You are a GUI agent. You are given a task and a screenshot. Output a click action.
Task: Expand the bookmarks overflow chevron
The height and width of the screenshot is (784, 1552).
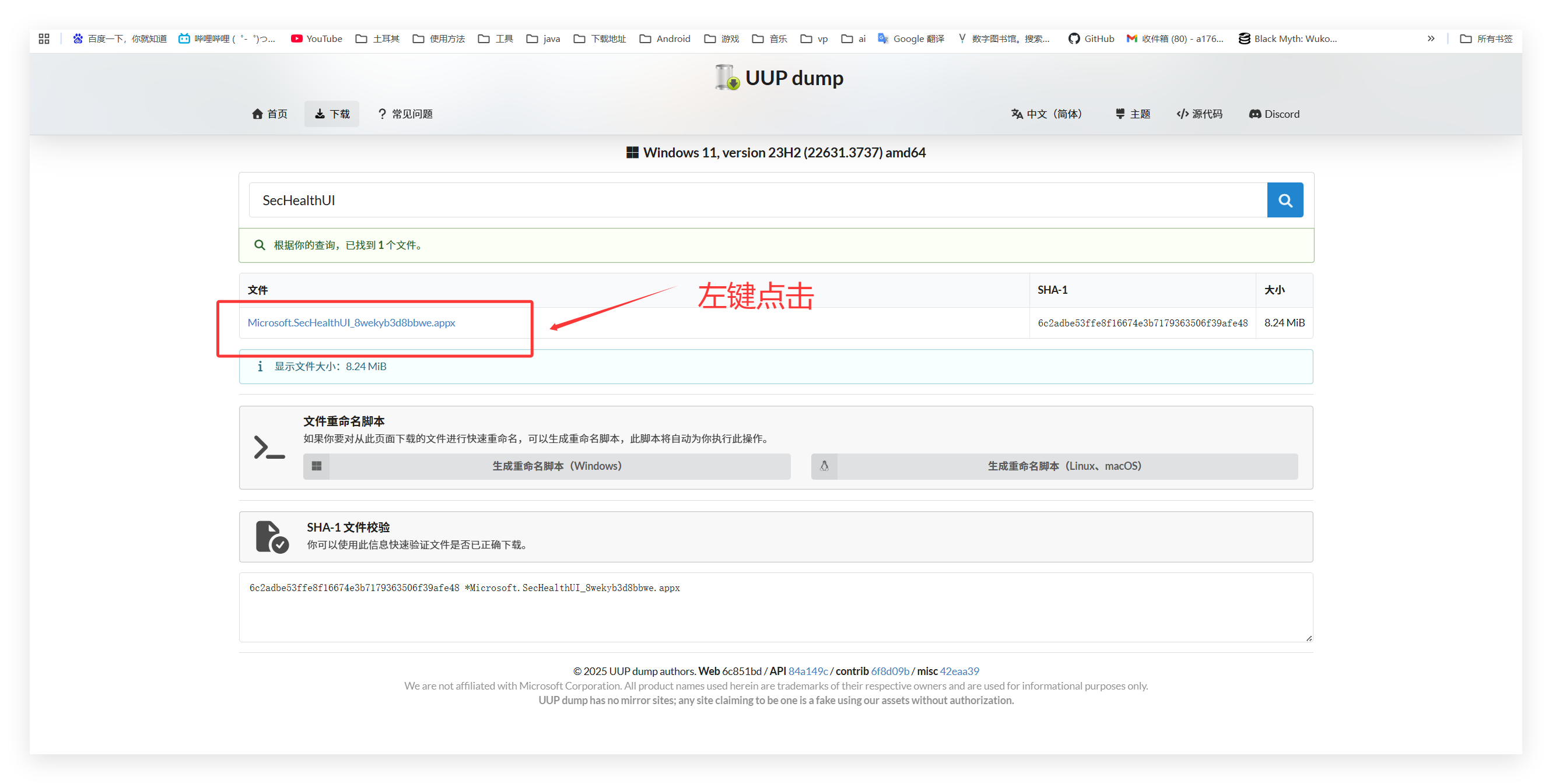(1431, 38)
